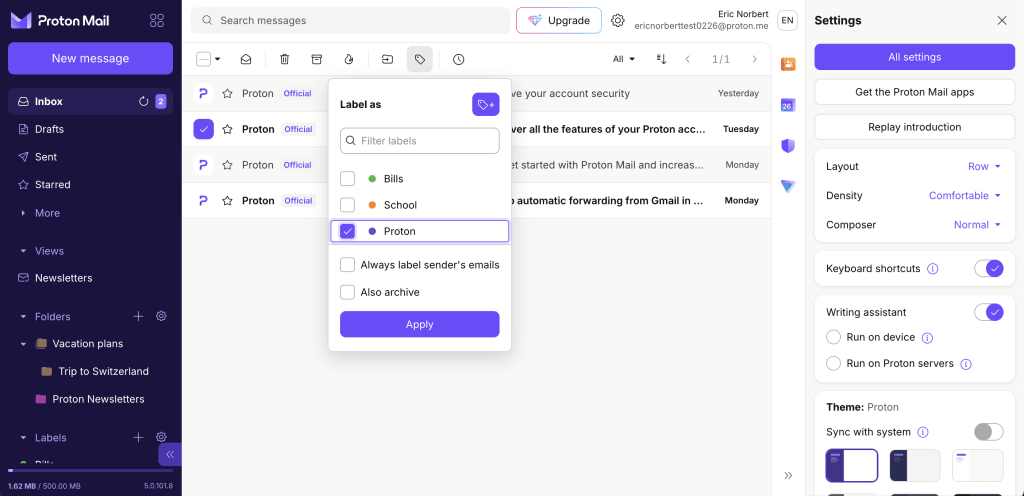Collapse side panel with double chevron icon
Screen dimensions: 1024x496
point(788,475)
